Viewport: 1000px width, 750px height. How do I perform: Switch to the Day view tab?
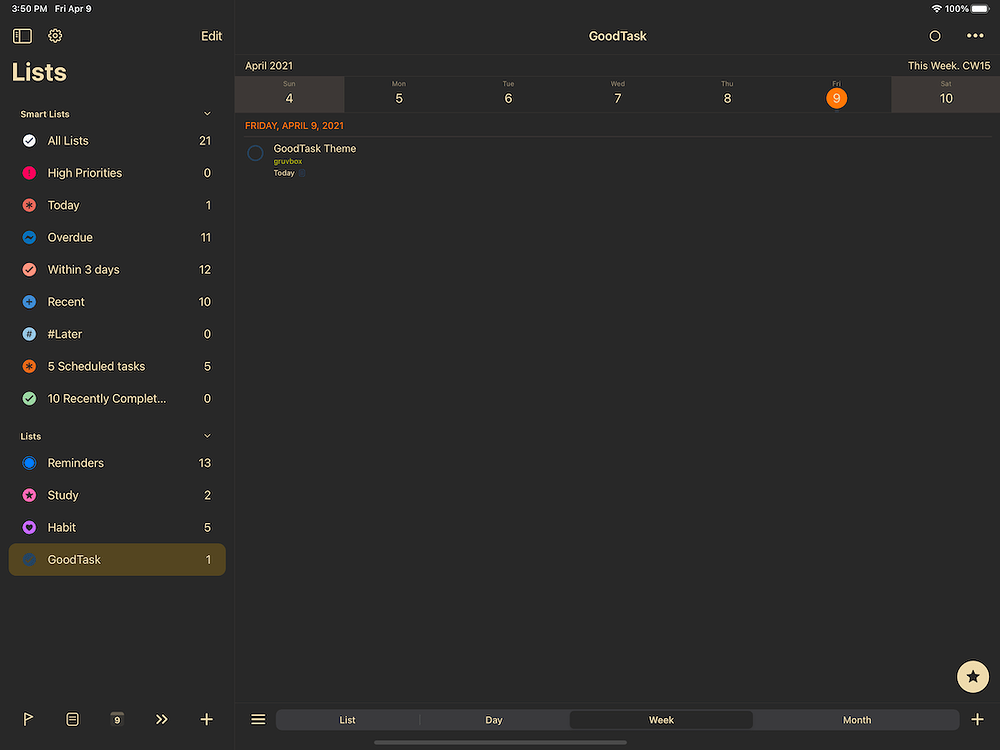494,720
